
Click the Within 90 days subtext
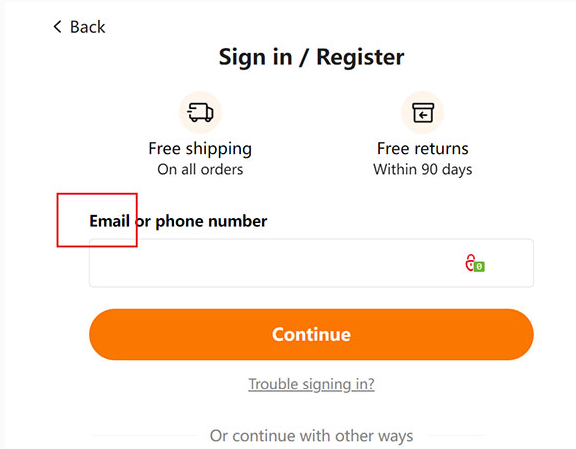click(x=423, y=170)
